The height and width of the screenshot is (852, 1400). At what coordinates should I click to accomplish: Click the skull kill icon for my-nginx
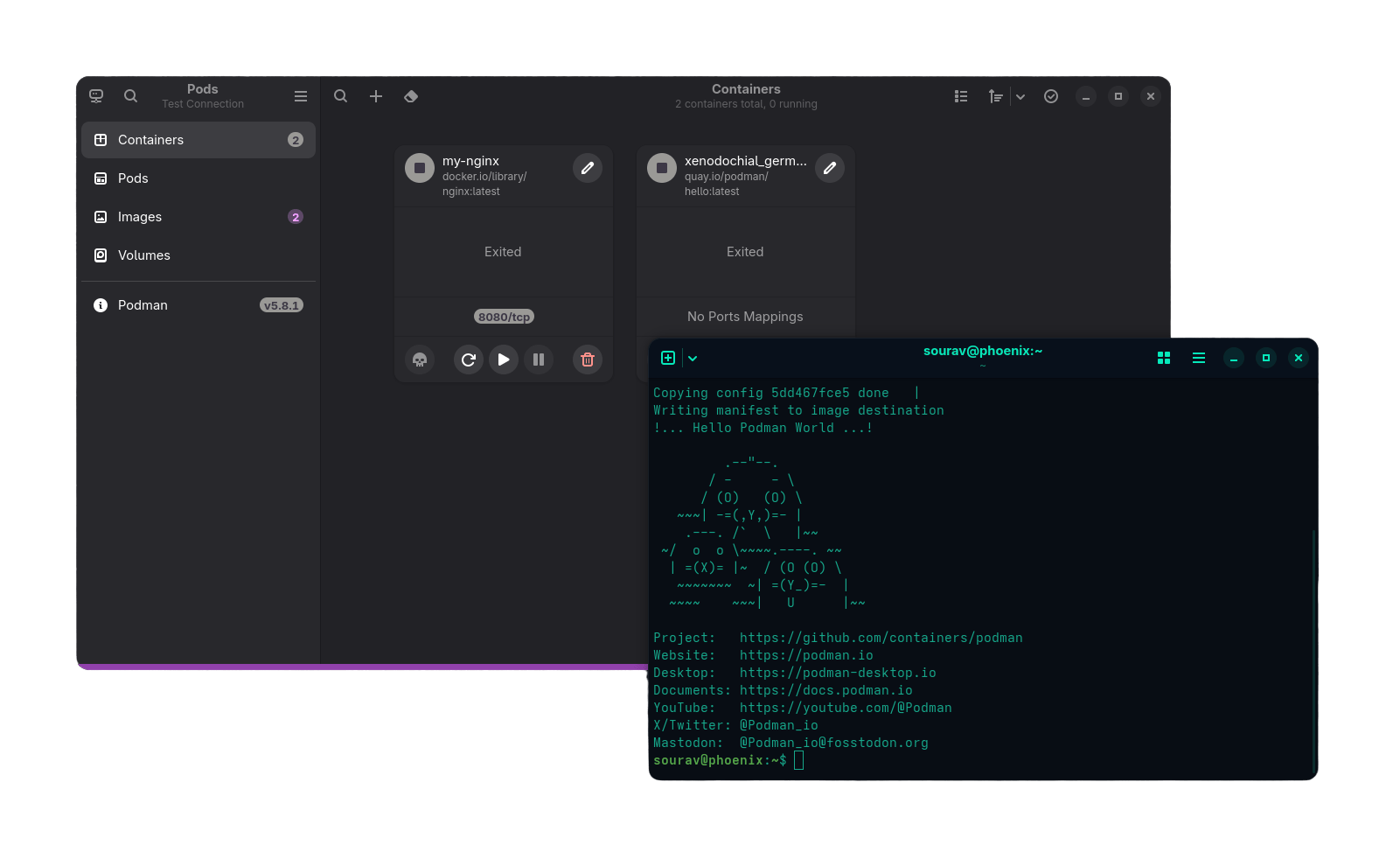(420, 360)
